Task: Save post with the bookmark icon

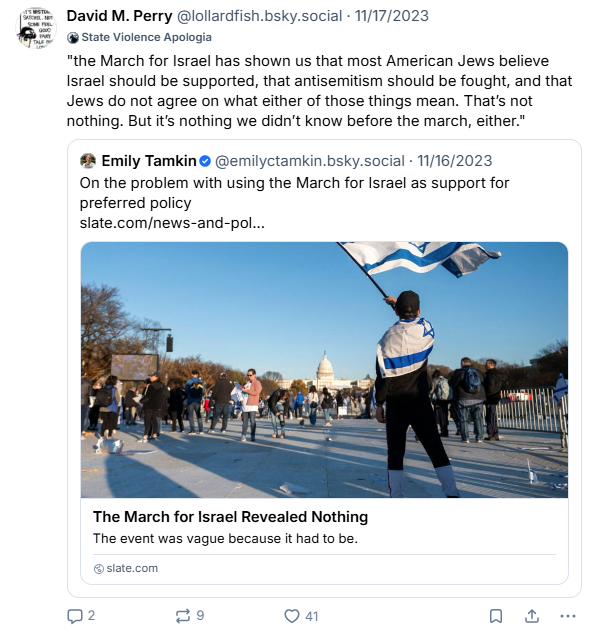Action: point(496,616)
